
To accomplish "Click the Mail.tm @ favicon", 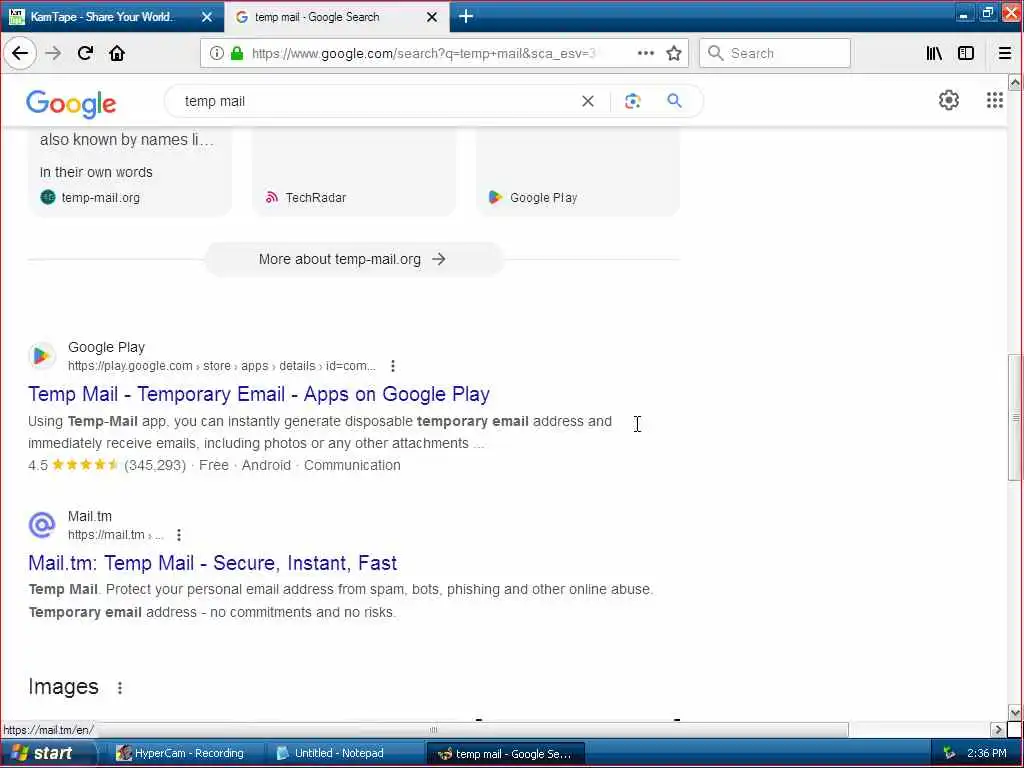I will [x=41, y=525].
